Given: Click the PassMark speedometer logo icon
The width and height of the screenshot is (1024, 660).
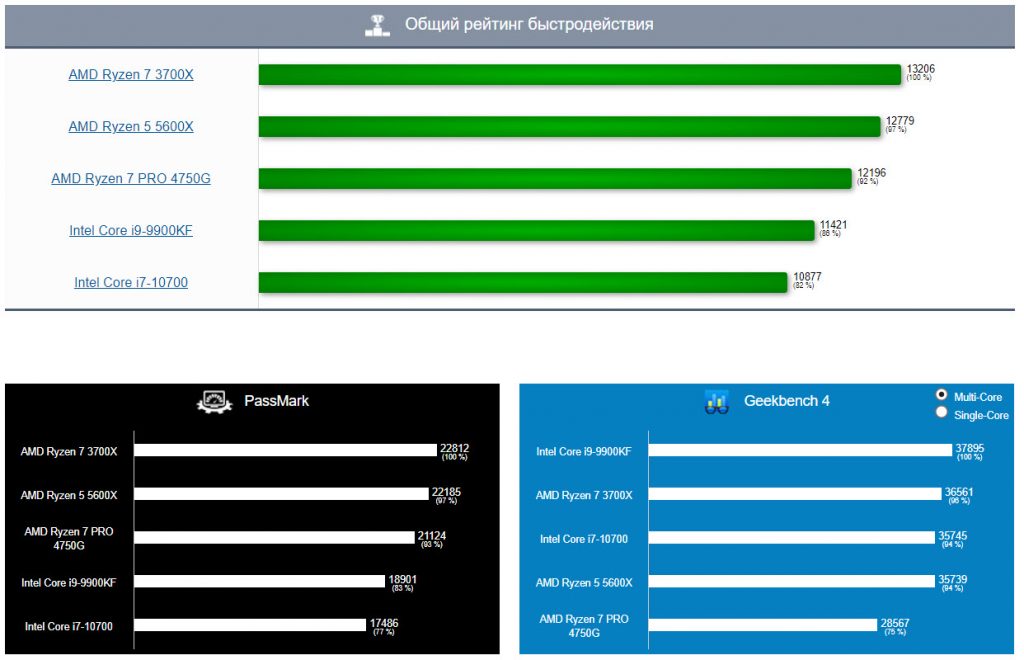Looking at the screenshot, I should tap(216, 401).
